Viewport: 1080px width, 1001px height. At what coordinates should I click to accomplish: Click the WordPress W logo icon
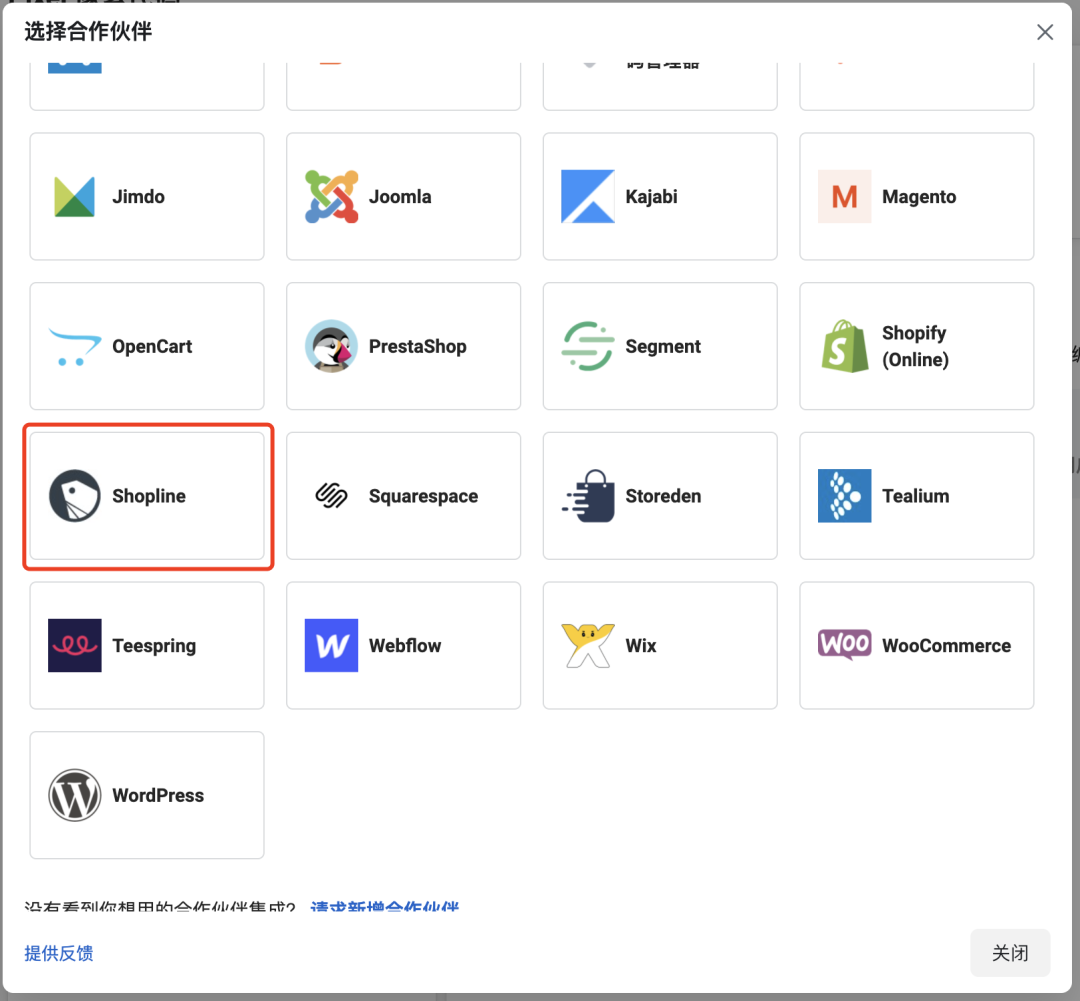pos(74,795)
